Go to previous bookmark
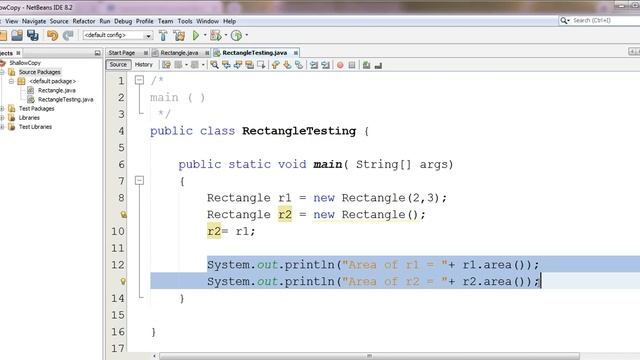The width and height of the screenshot is (640, 360). point(276,65)
